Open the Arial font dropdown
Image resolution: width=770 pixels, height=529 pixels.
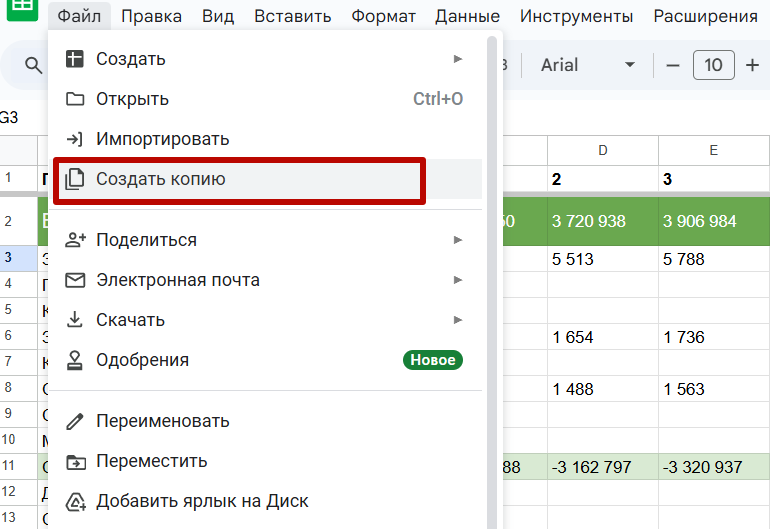(x=588, y=65)
